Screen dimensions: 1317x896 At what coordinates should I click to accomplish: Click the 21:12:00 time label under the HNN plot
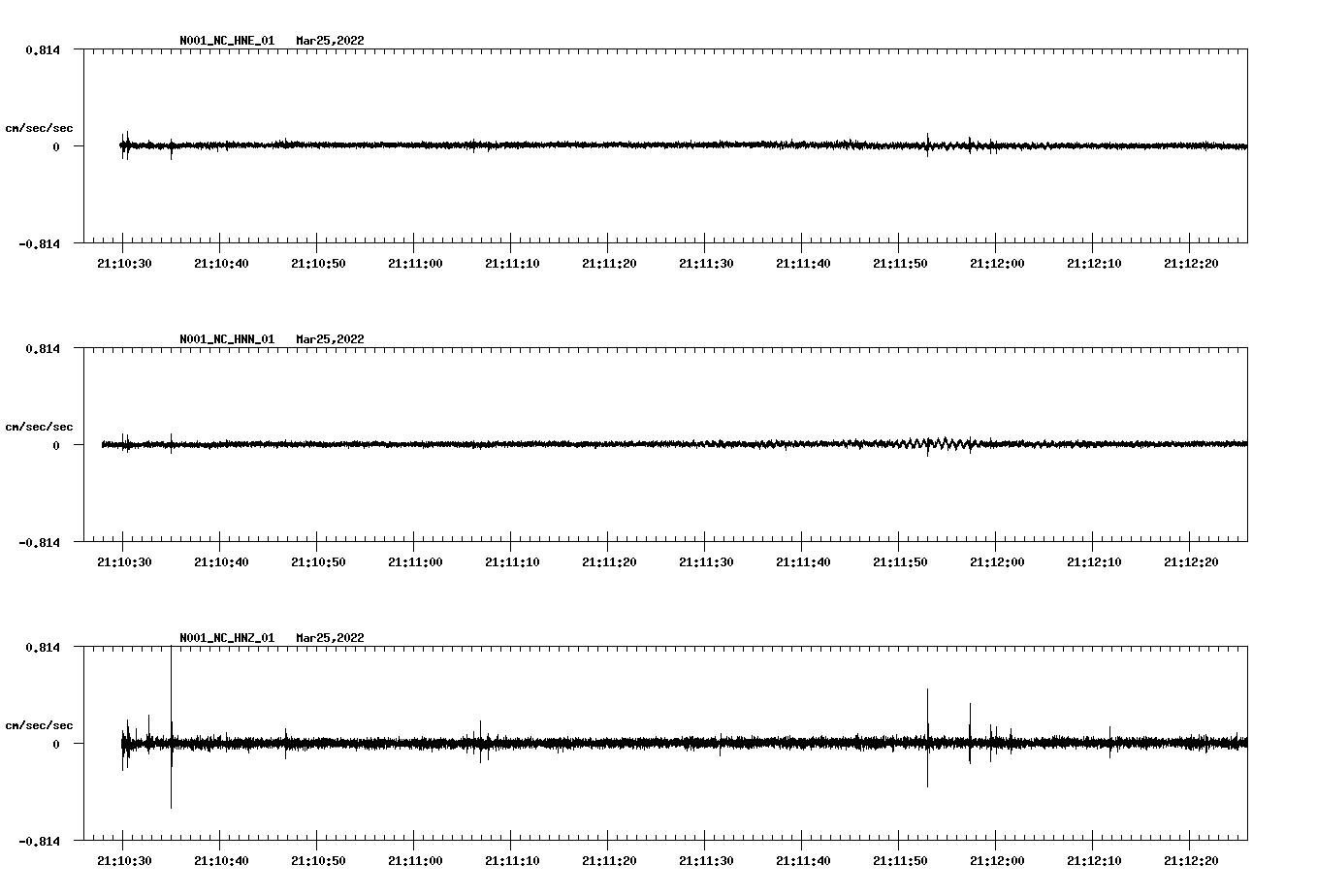pyautogui.click(x=997, y=562)
